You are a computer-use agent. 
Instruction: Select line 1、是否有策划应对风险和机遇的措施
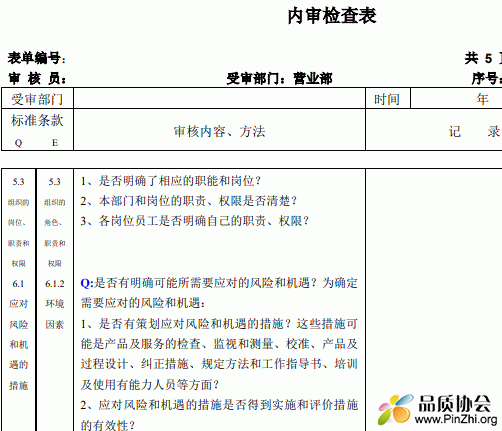click(x=219, y=324)
